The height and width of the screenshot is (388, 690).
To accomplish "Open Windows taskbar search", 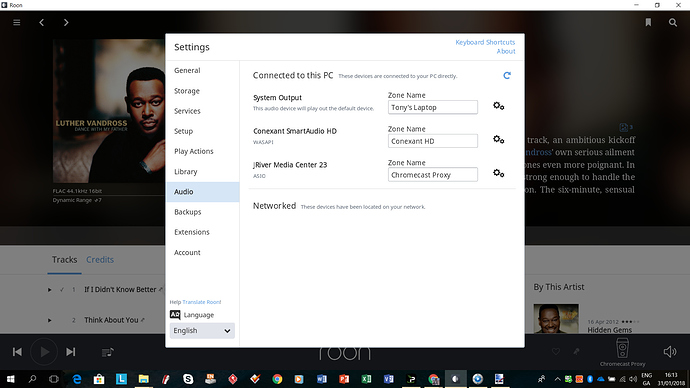I will tap(32, 379).
